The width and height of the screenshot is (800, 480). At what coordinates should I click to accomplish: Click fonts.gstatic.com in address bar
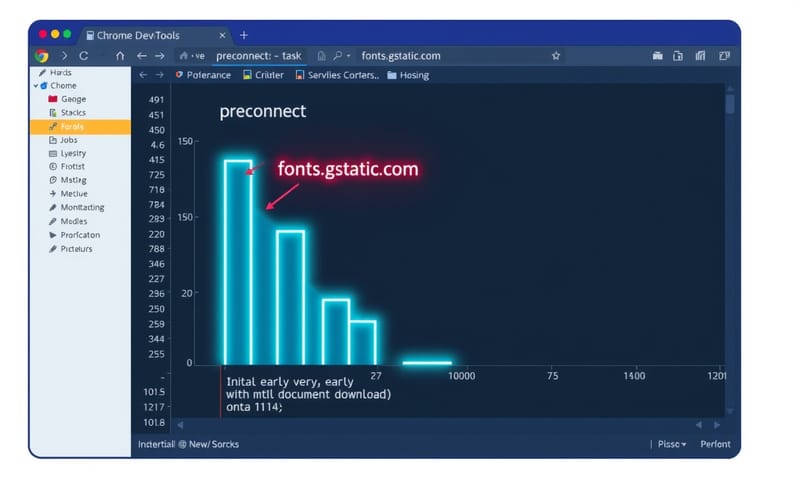point(401,56)
